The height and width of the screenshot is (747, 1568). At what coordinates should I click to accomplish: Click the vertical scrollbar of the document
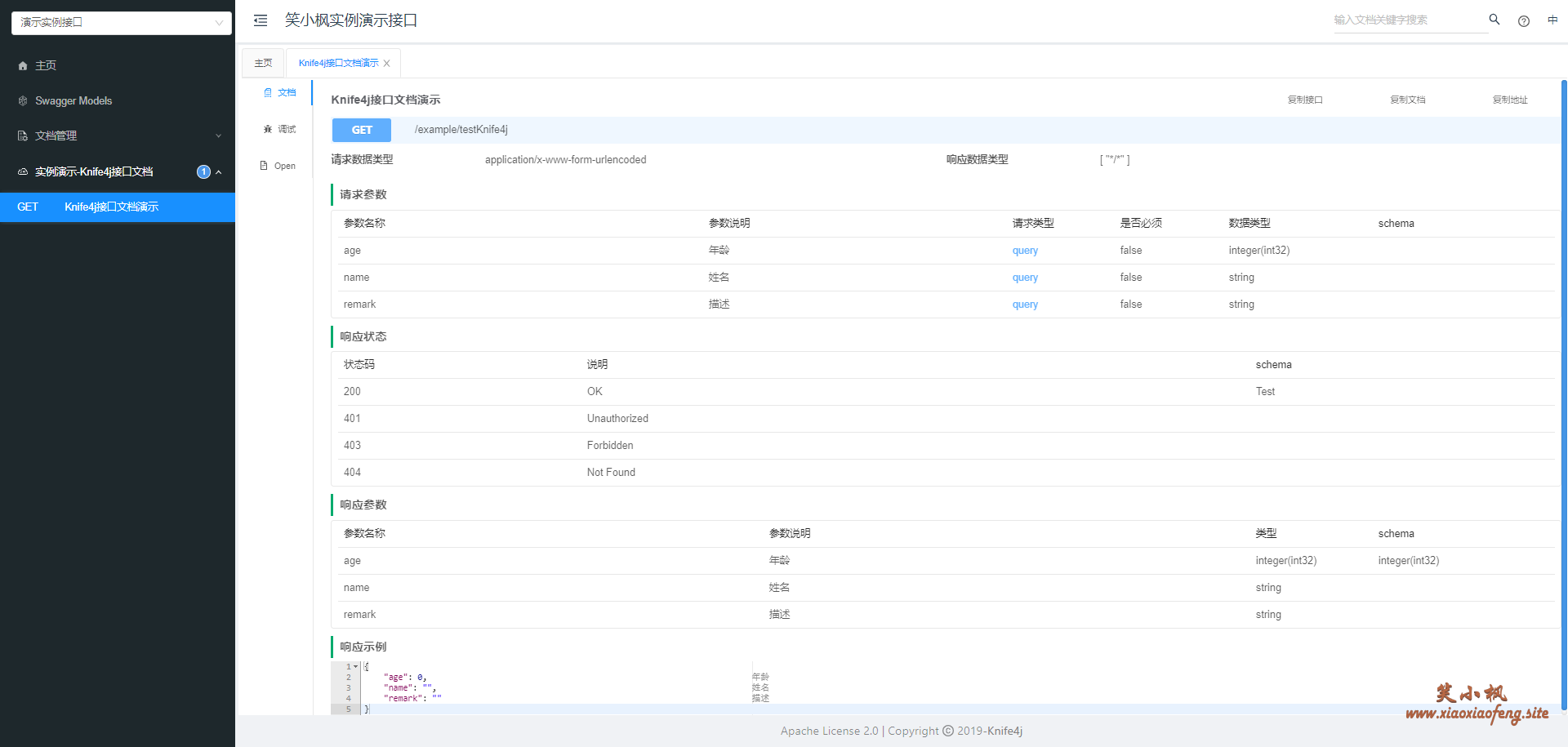1564,395
